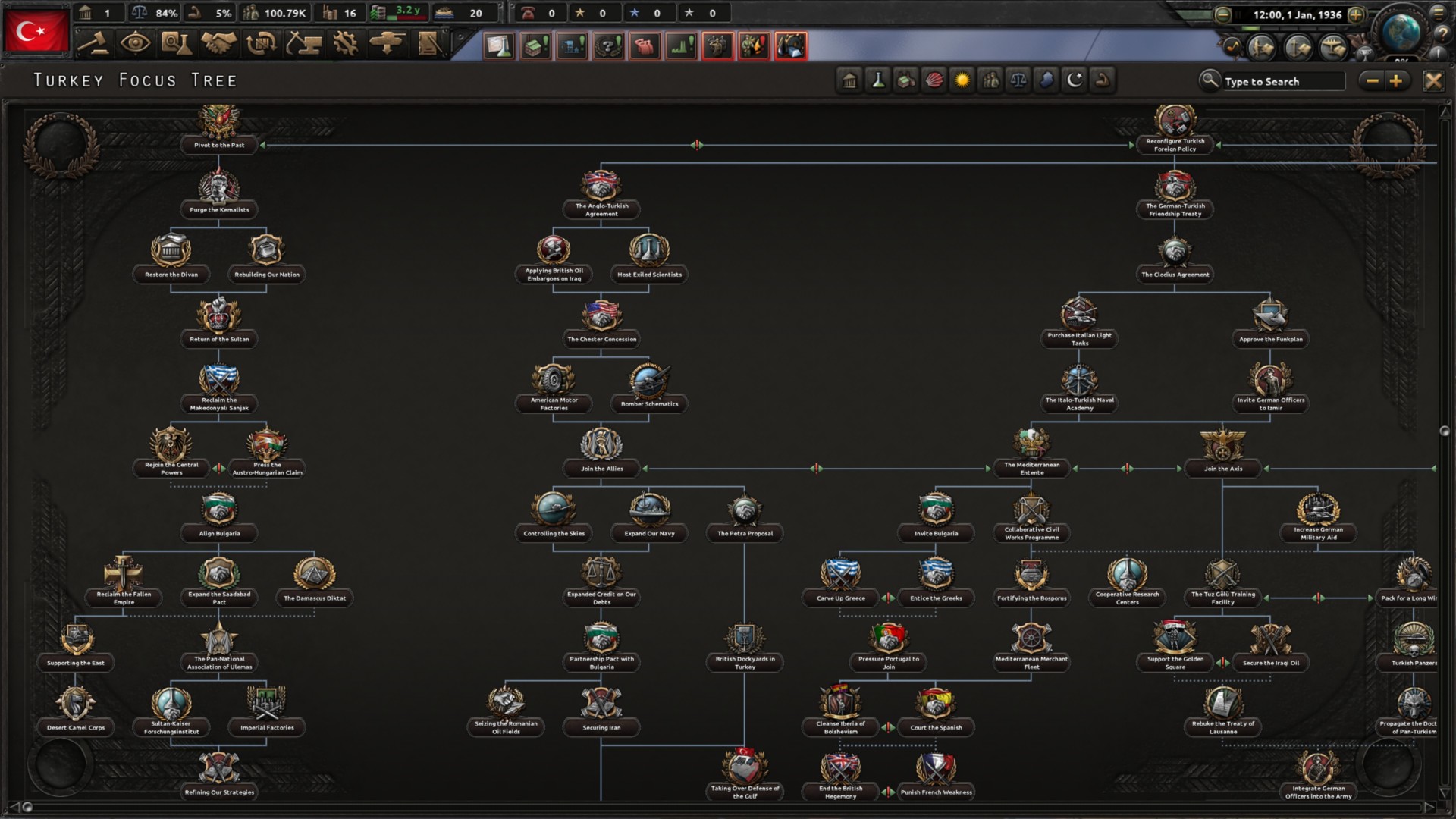Increase game speed with plus button

(1356, 14)
